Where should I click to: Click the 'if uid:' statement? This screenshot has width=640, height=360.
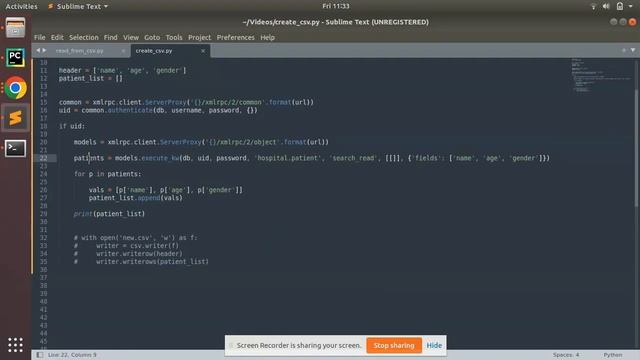(x=72, y=126)
